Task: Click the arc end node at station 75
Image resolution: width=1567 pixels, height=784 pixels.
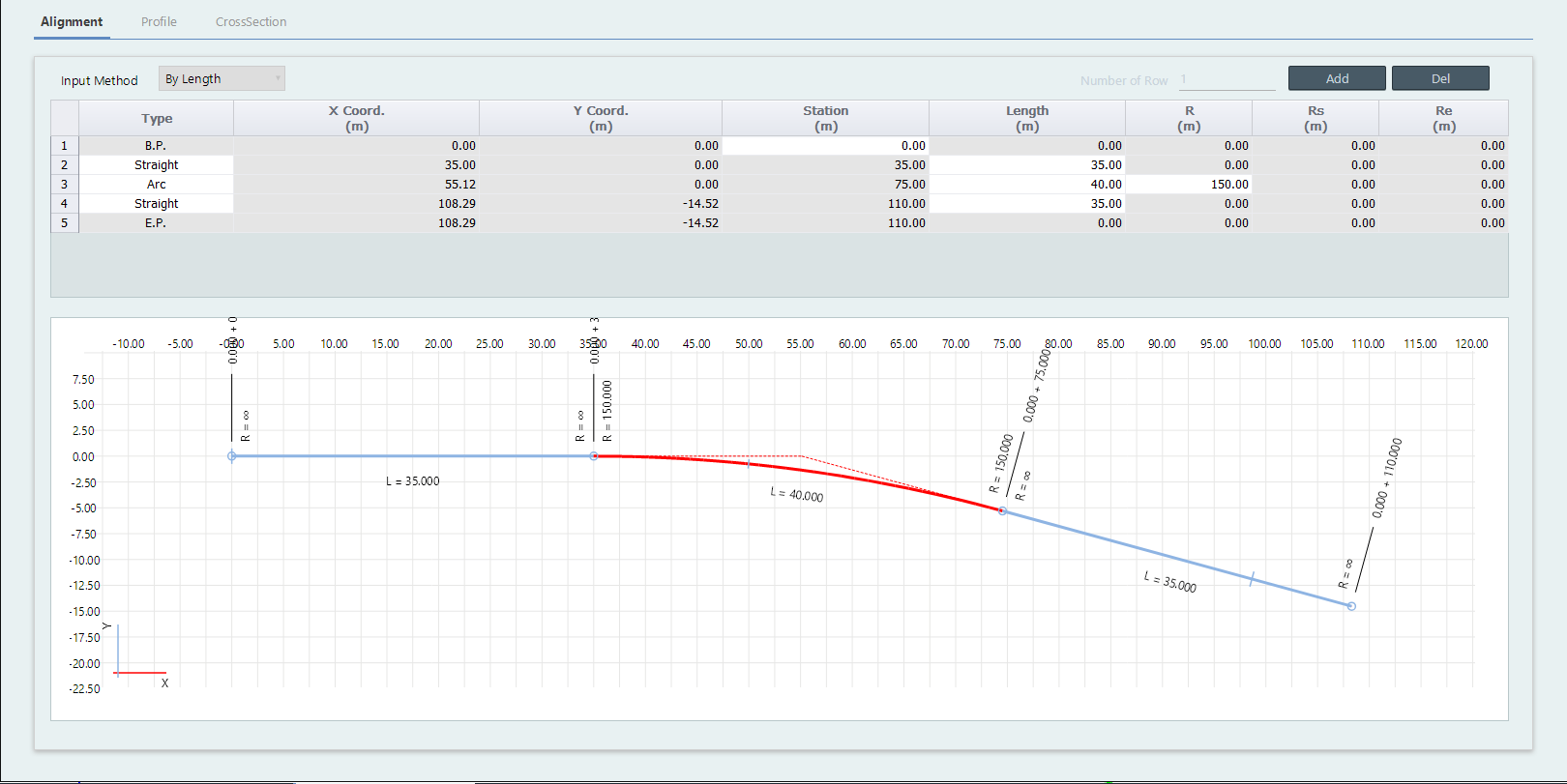Action: tap(1002, 510)
